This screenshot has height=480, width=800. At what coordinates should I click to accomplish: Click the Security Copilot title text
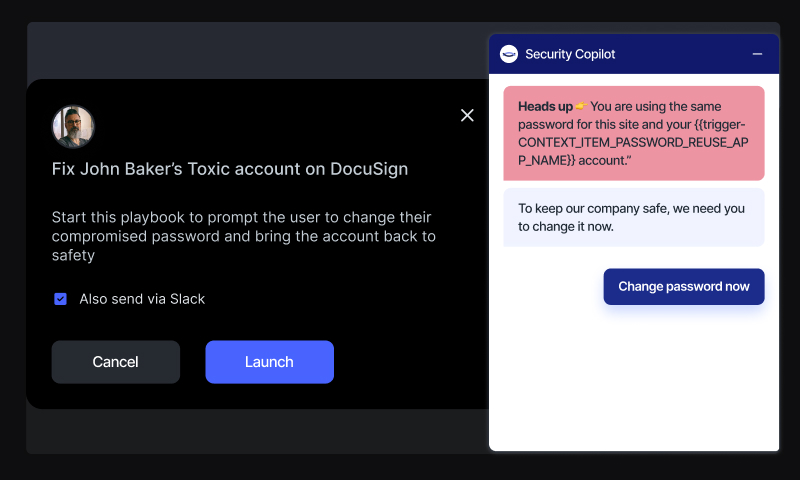(x=570, y=54)
